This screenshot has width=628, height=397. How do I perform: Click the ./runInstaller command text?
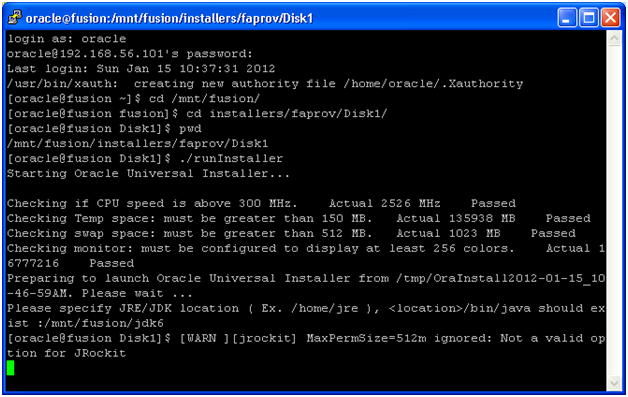tap(231, 159)
